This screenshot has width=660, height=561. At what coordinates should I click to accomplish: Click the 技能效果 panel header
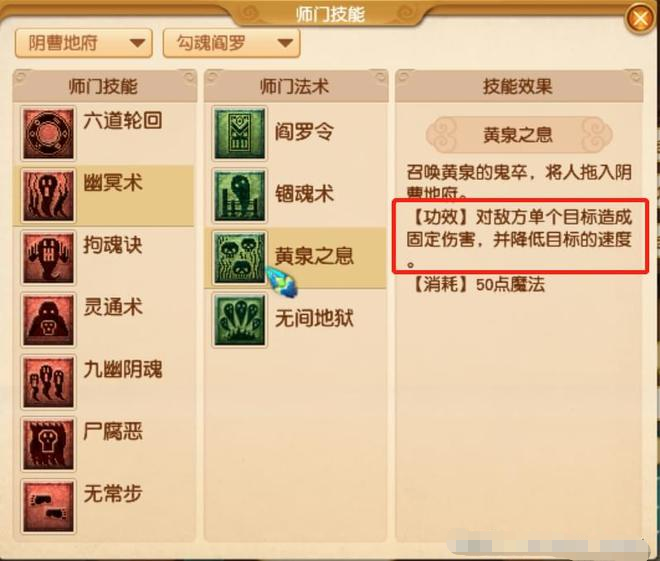coord(519,86)
